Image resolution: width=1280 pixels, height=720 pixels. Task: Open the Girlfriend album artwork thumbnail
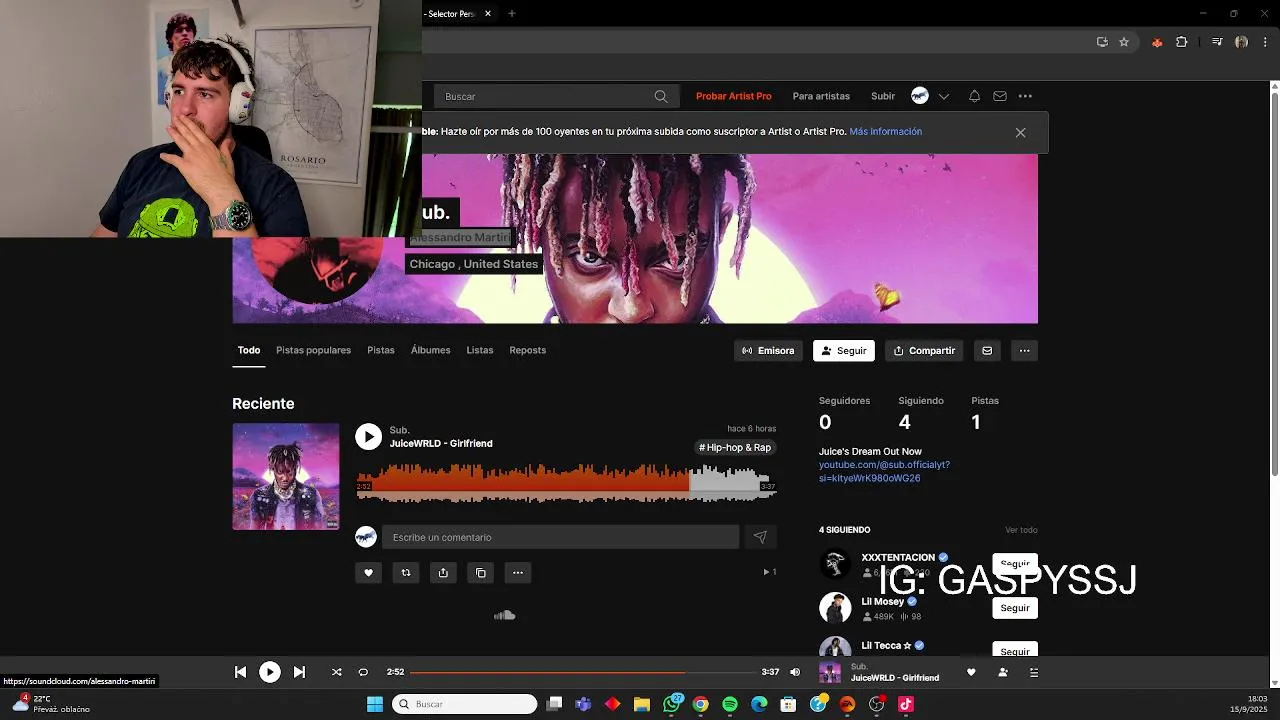point(286,476)
